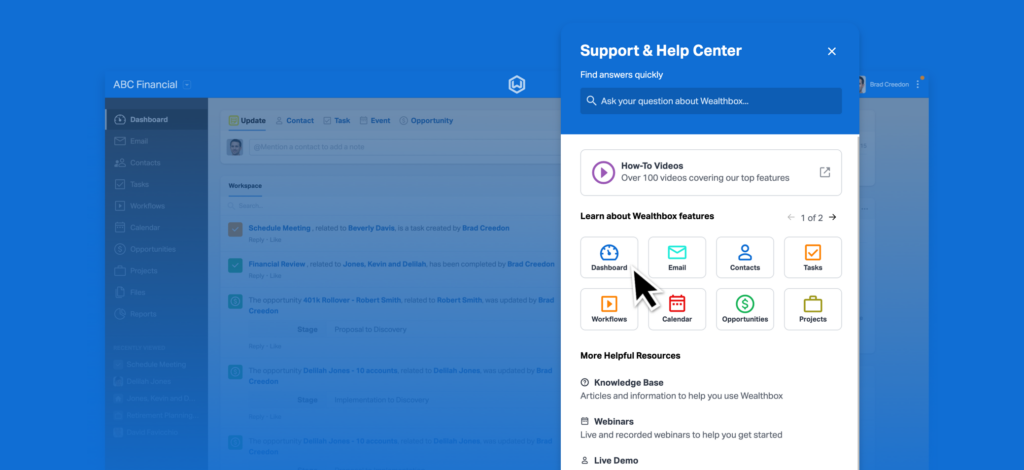The image size is (1024, 470).
Task: Select Tasks in the sidebar
Action: point(157,184)
